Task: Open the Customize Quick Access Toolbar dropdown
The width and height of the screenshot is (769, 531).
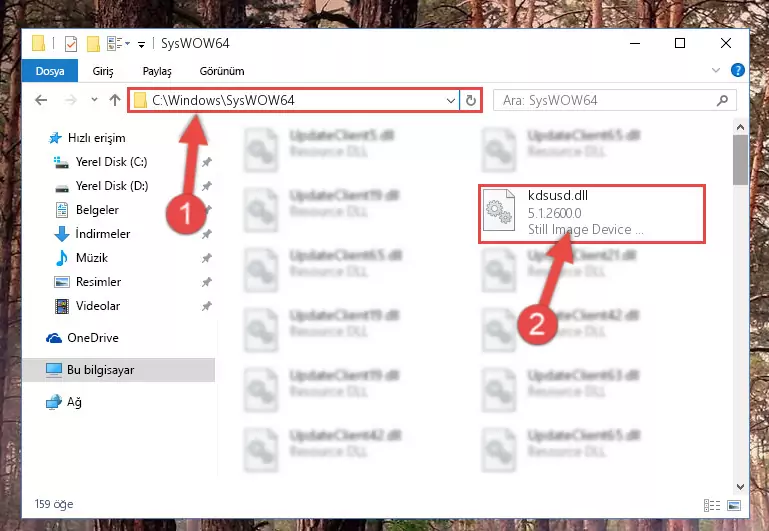Action: tap(141, 45)
